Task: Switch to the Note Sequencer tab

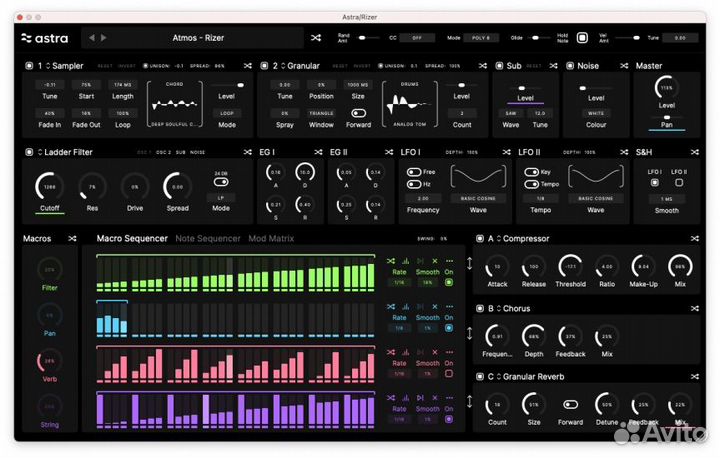Action: pos(208,238)
